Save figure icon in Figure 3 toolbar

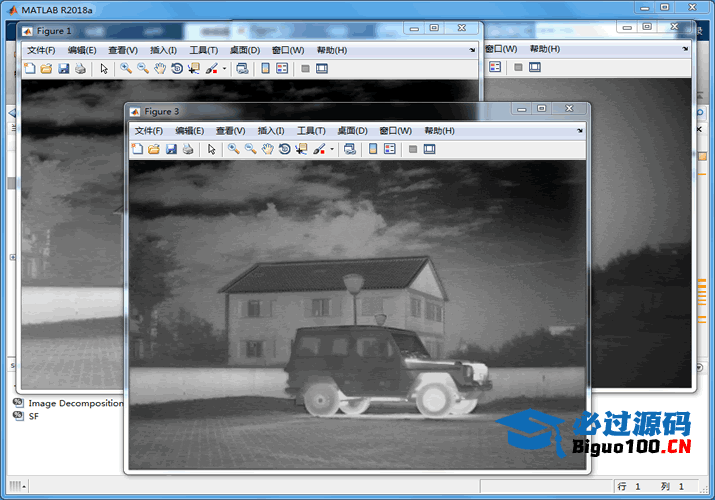tap(171, 149)
